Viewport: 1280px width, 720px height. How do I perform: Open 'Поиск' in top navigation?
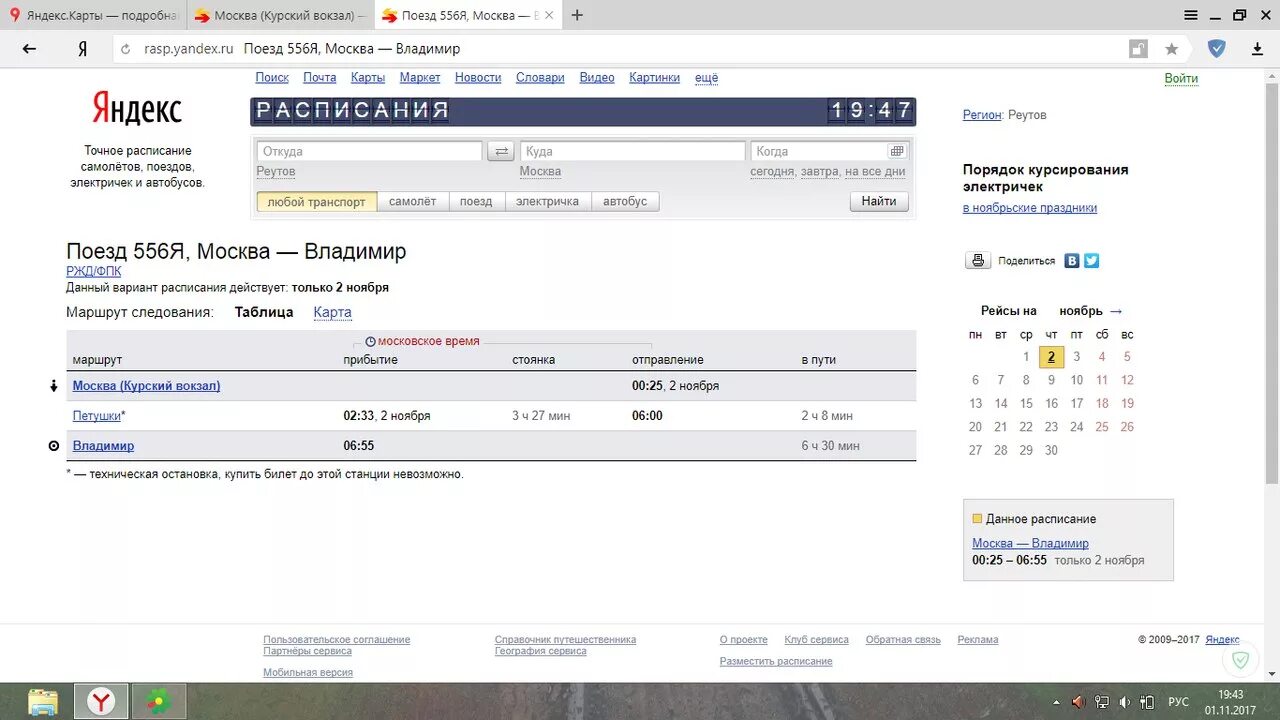point(272,78)
